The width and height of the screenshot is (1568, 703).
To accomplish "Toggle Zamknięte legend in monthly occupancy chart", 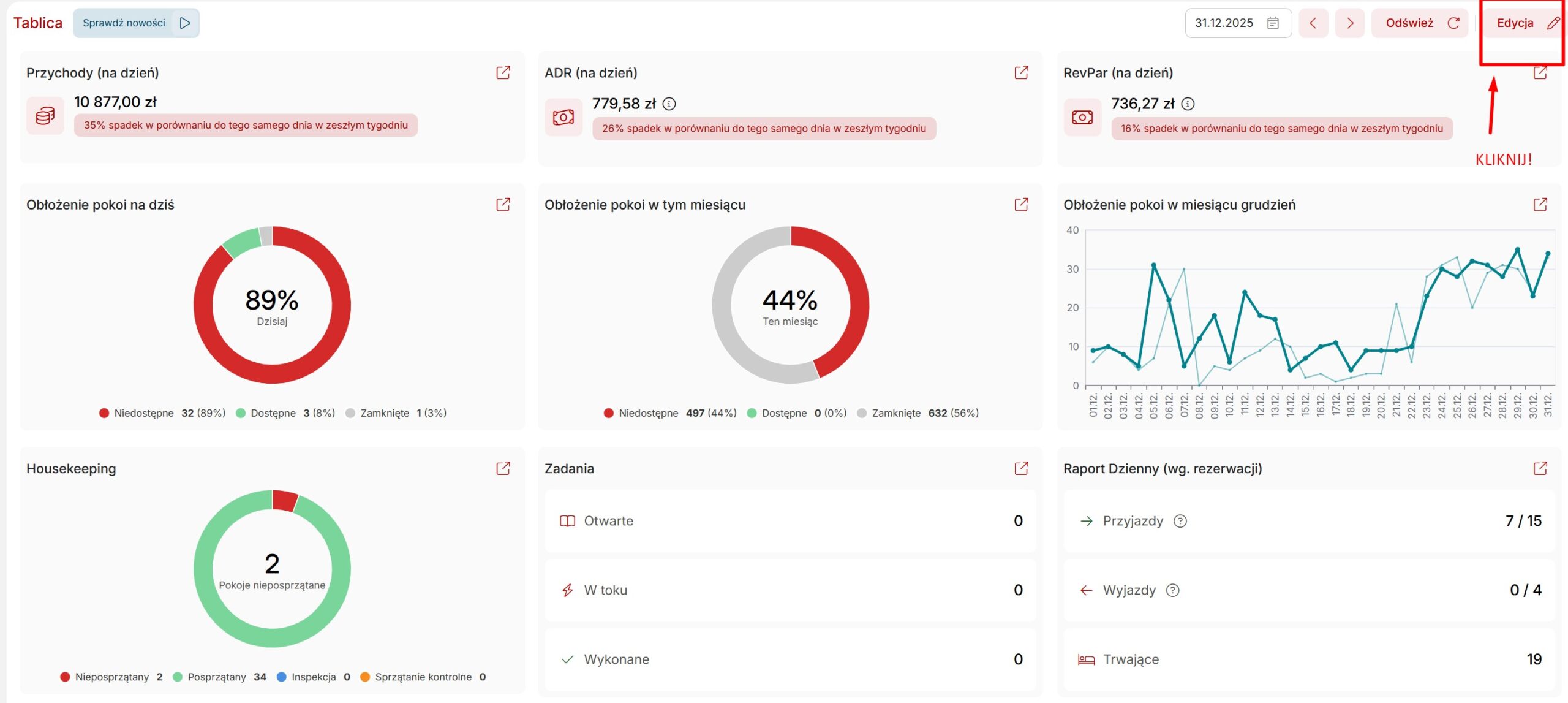I will coord(895,413).
